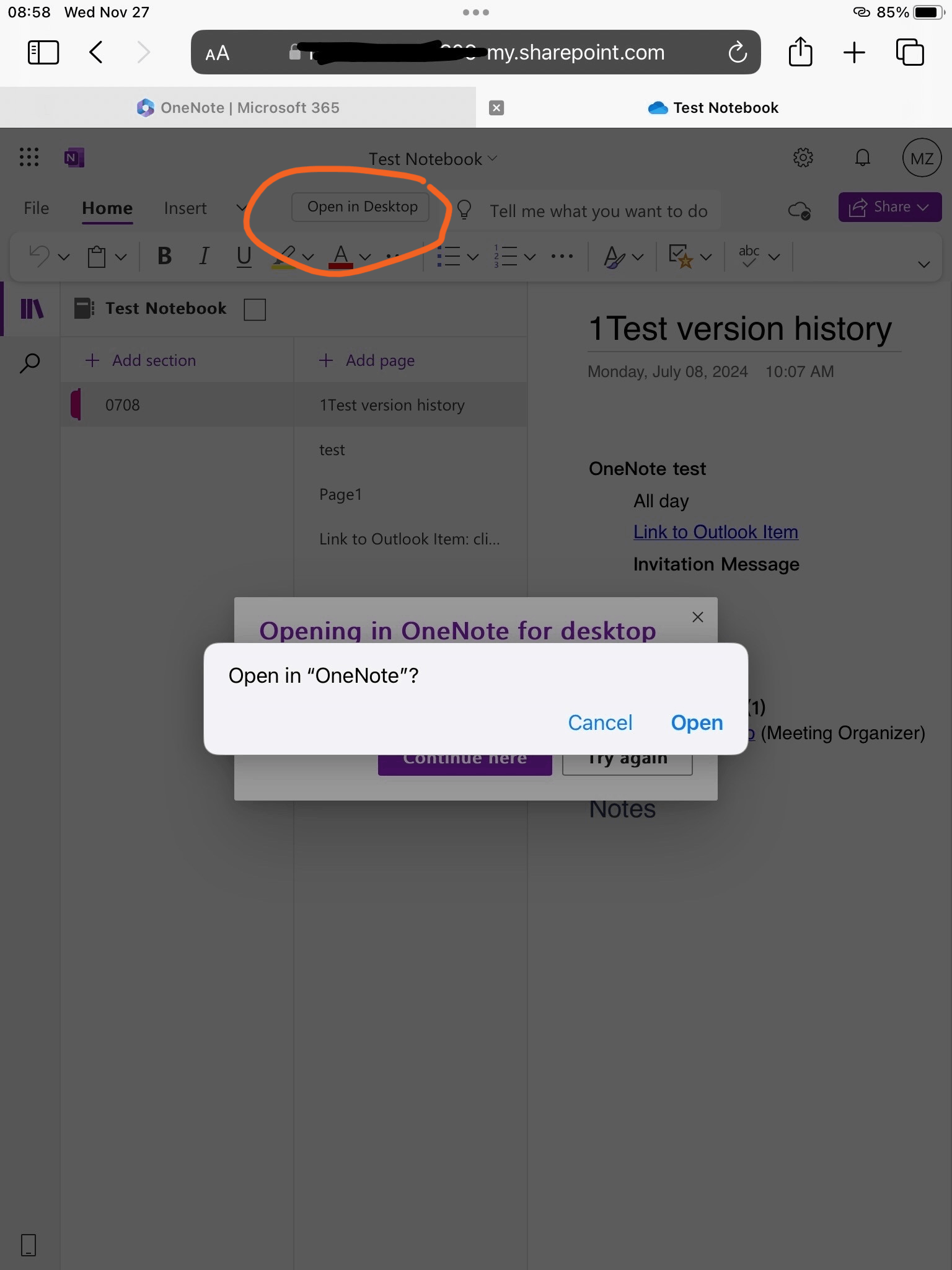This screenshot has width=952, height=1270.
Task: Open Safari AA reader menu
Action: point(217,53)
